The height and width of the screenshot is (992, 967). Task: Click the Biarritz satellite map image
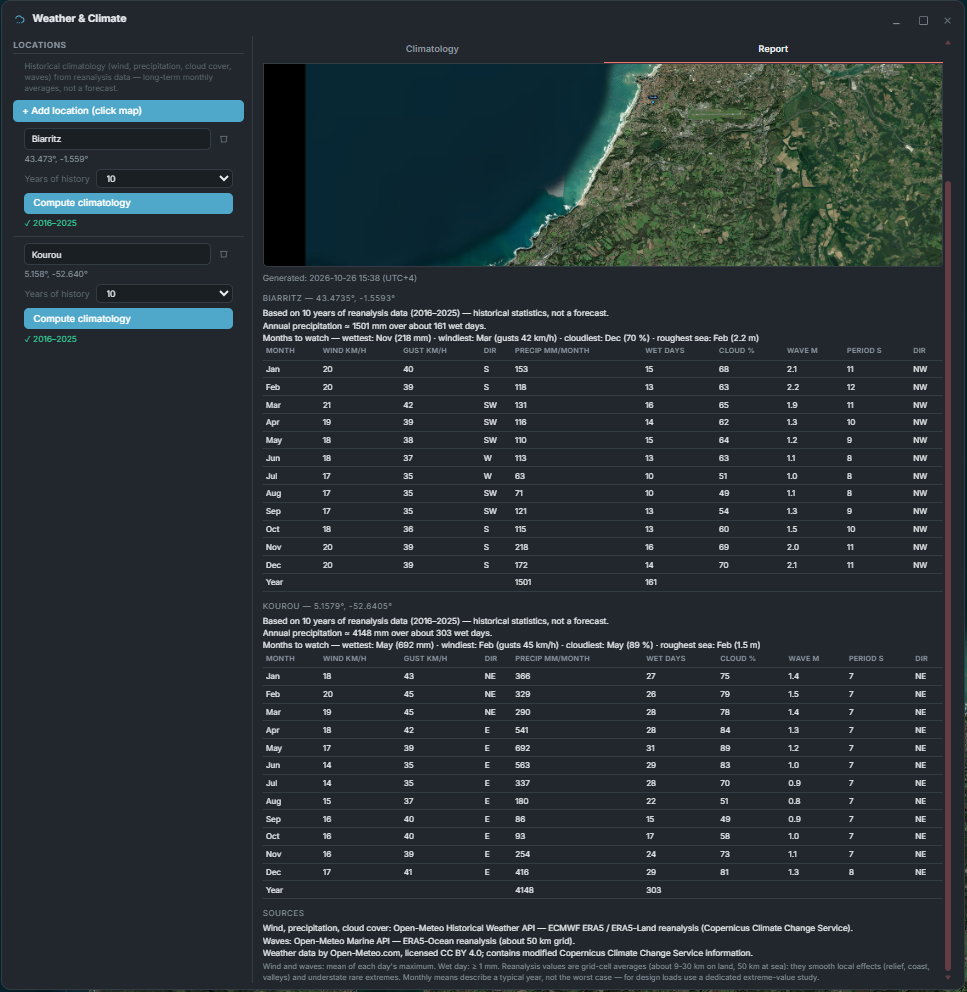[x=602, y=164]
